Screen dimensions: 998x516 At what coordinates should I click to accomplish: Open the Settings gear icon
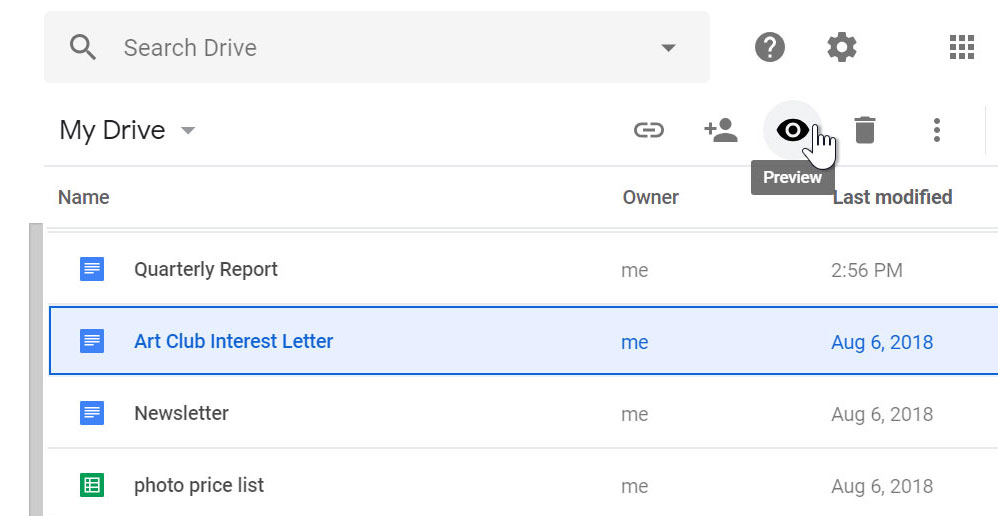pyautogui.click(x=842, y=47)
